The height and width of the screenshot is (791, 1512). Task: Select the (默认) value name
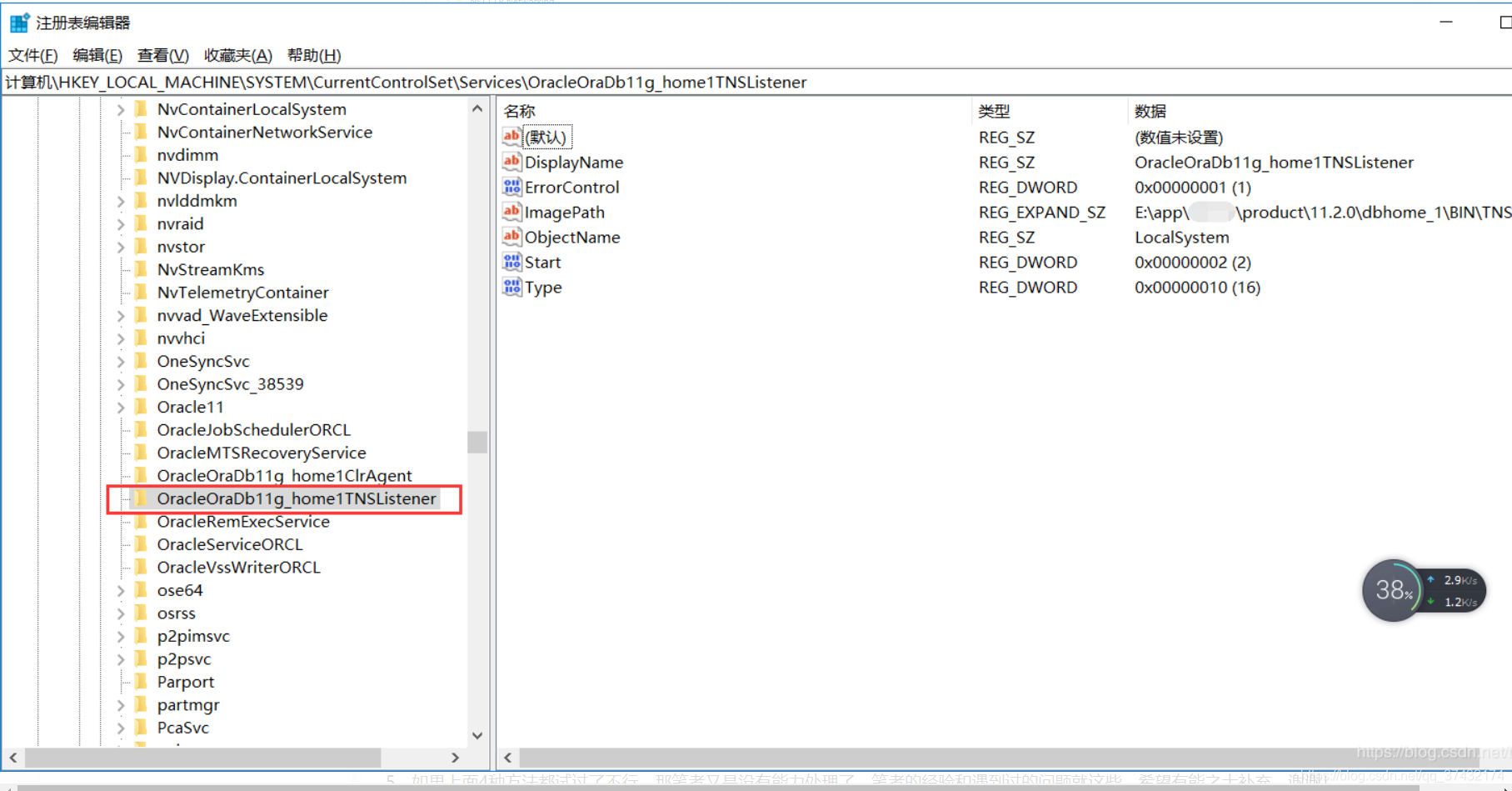[546, 138]
